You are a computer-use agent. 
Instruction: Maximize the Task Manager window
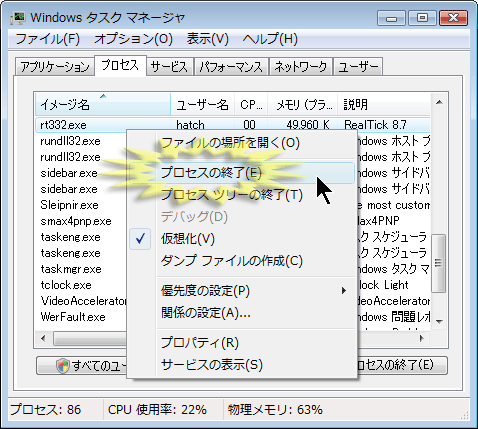tap(422, 18)
